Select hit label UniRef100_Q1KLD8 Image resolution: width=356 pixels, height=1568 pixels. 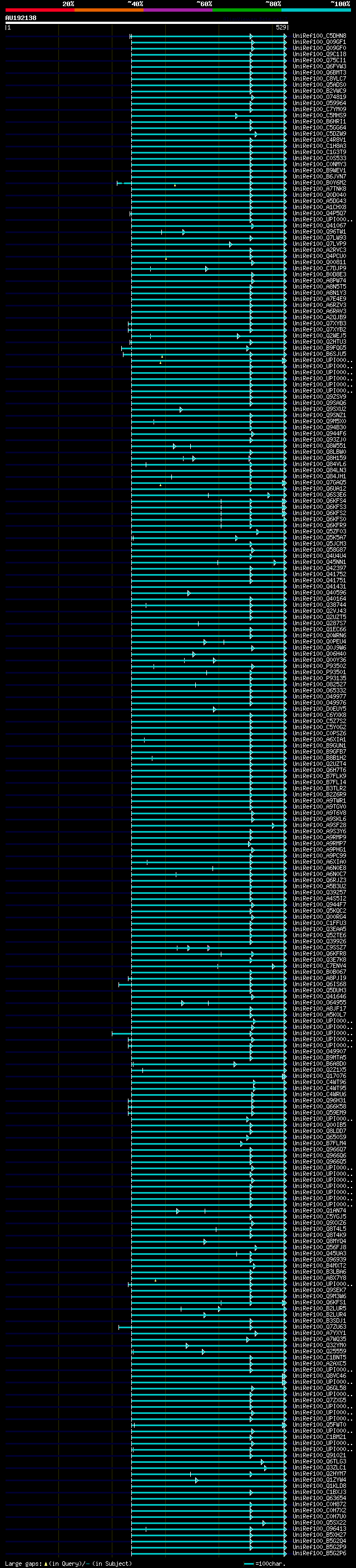click(x=319, y=1486)
